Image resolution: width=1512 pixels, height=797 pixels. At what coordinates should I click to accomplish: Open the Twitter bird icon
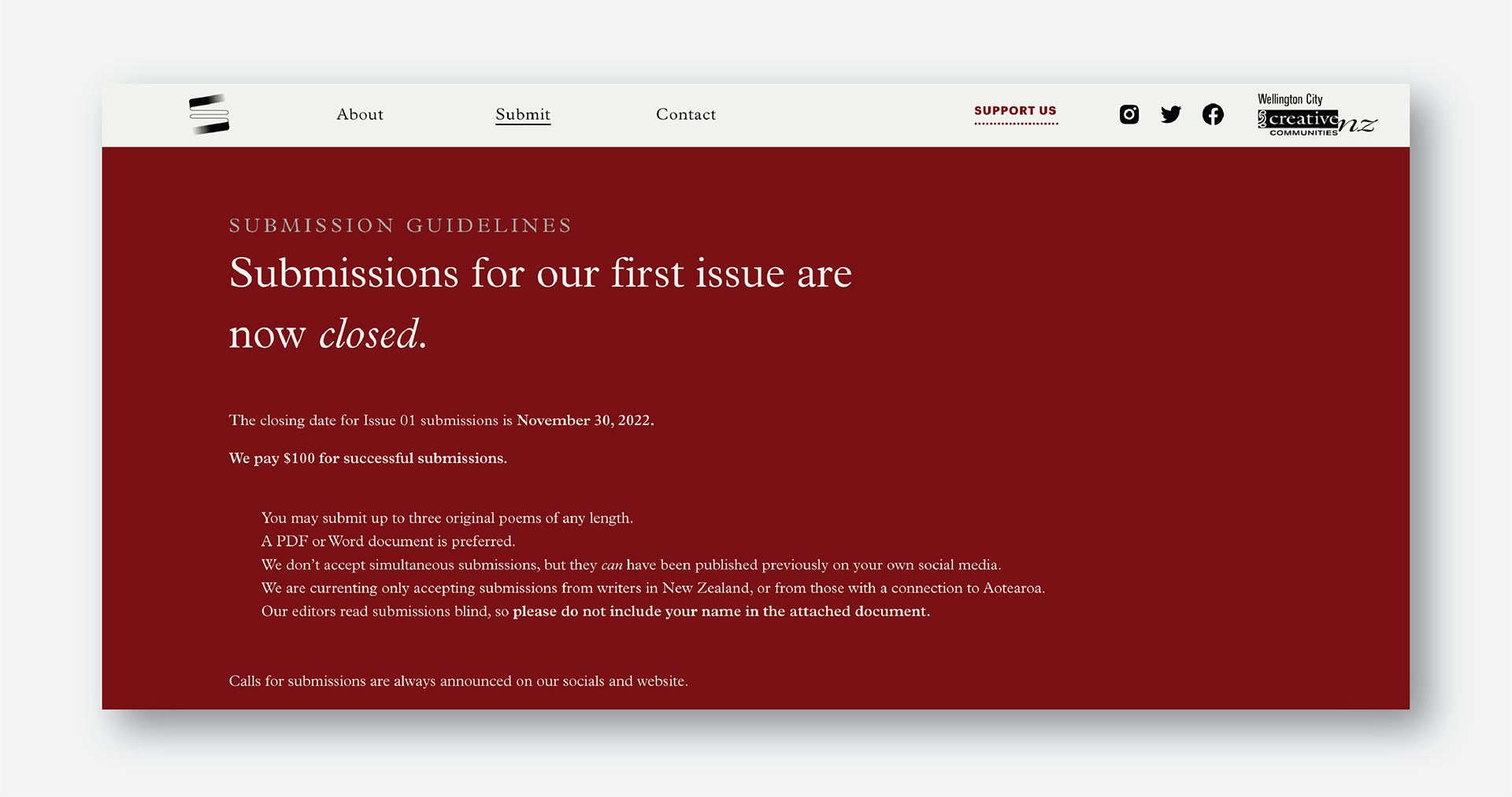tap(1170, 114)
